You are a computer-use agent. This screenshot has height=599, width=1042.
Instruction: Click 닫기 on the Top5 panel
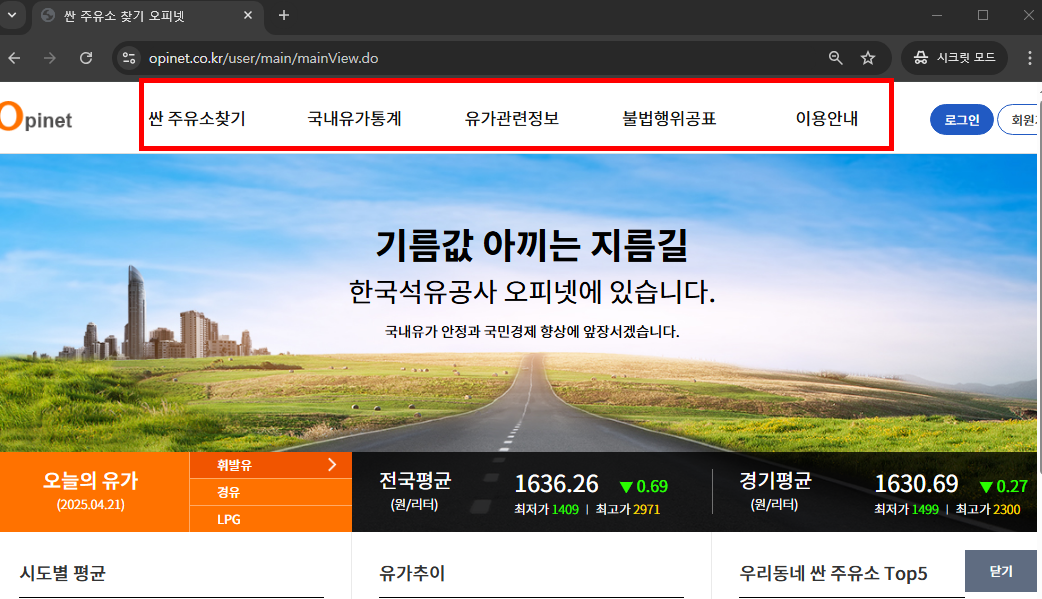point(1000,571)
